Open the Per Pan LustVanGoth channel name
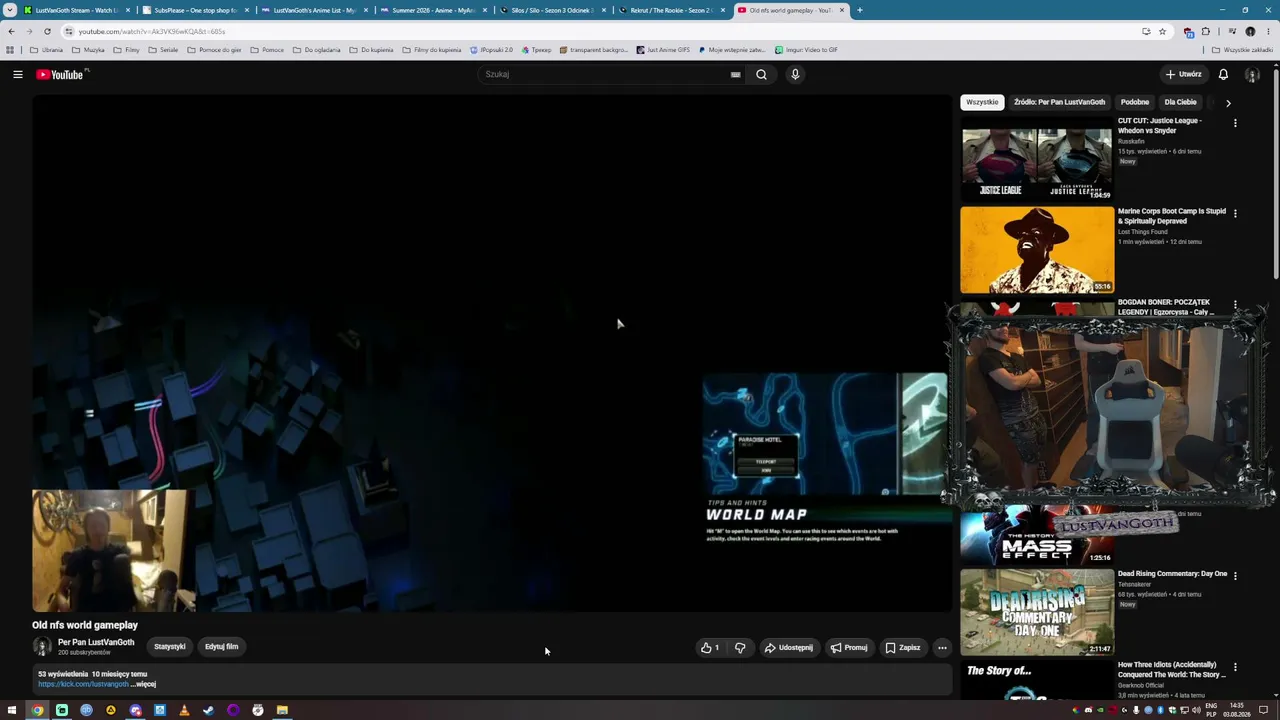Screen dimensions: 1280x720 pos(96,642)
